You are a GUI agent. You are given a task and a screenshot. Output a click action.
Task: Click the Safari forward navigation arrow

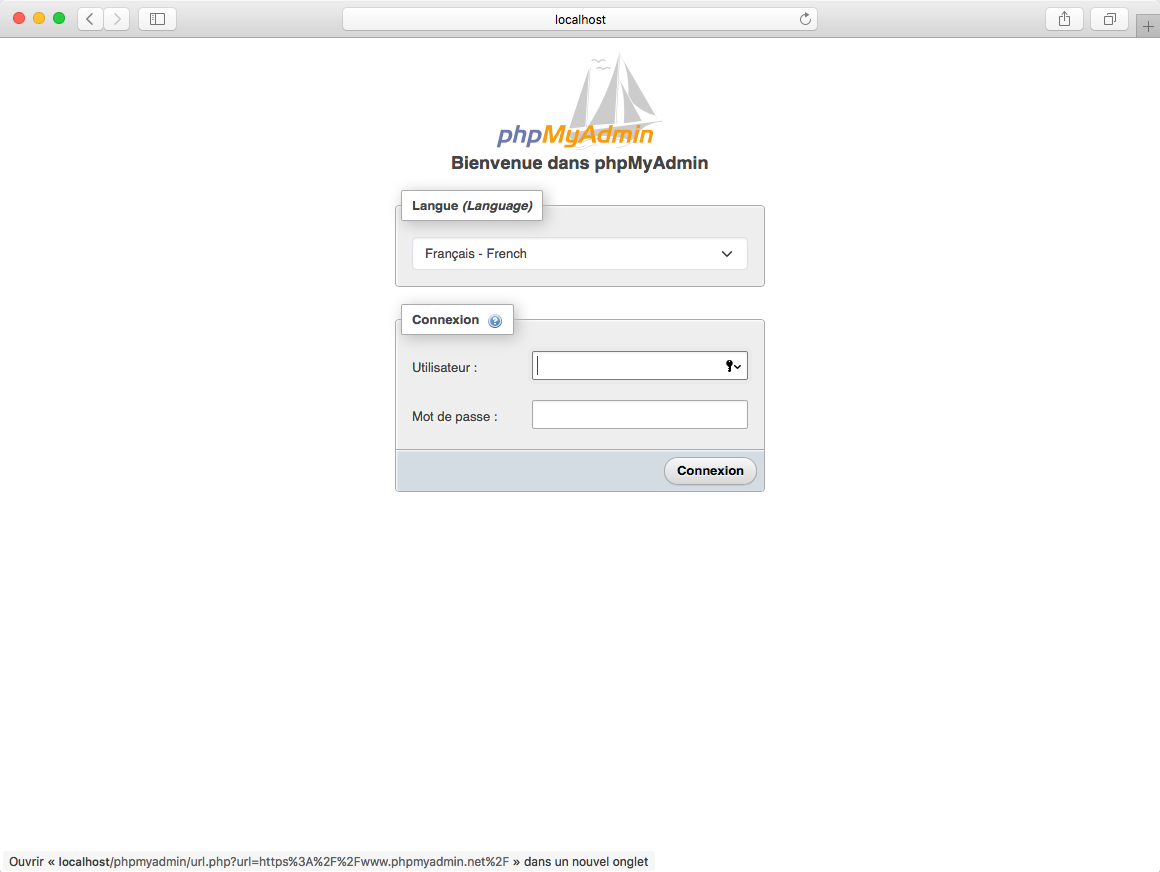tap(117, 19)
